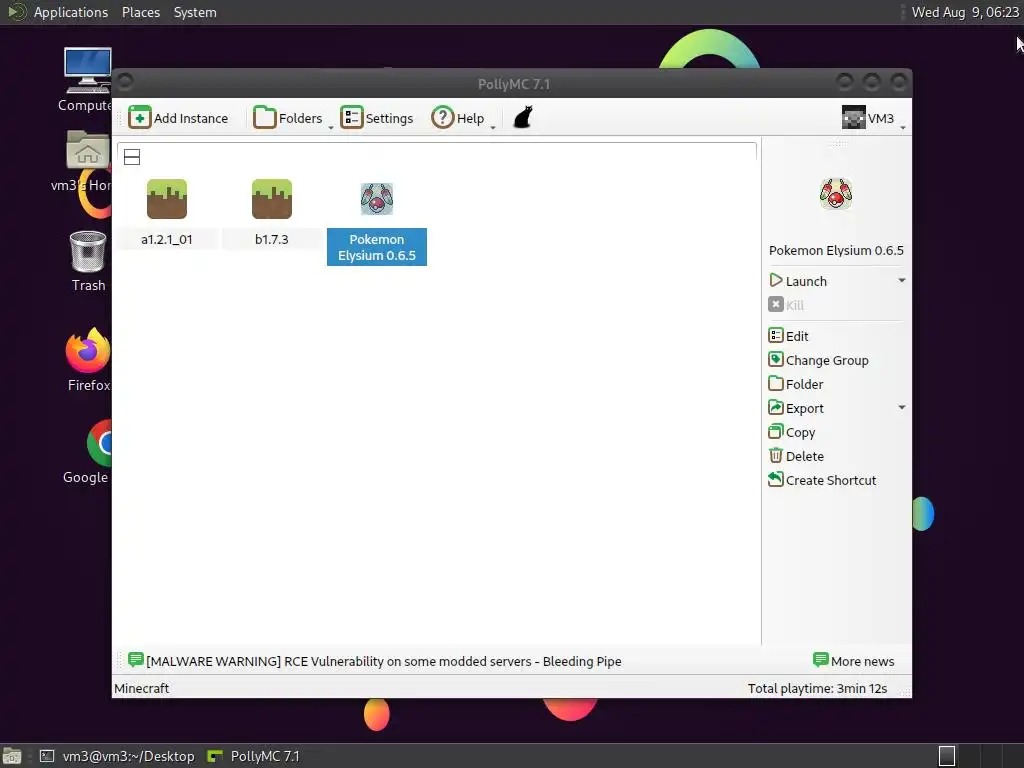Open the Google Chrome desktop icon

coord(99,443)
